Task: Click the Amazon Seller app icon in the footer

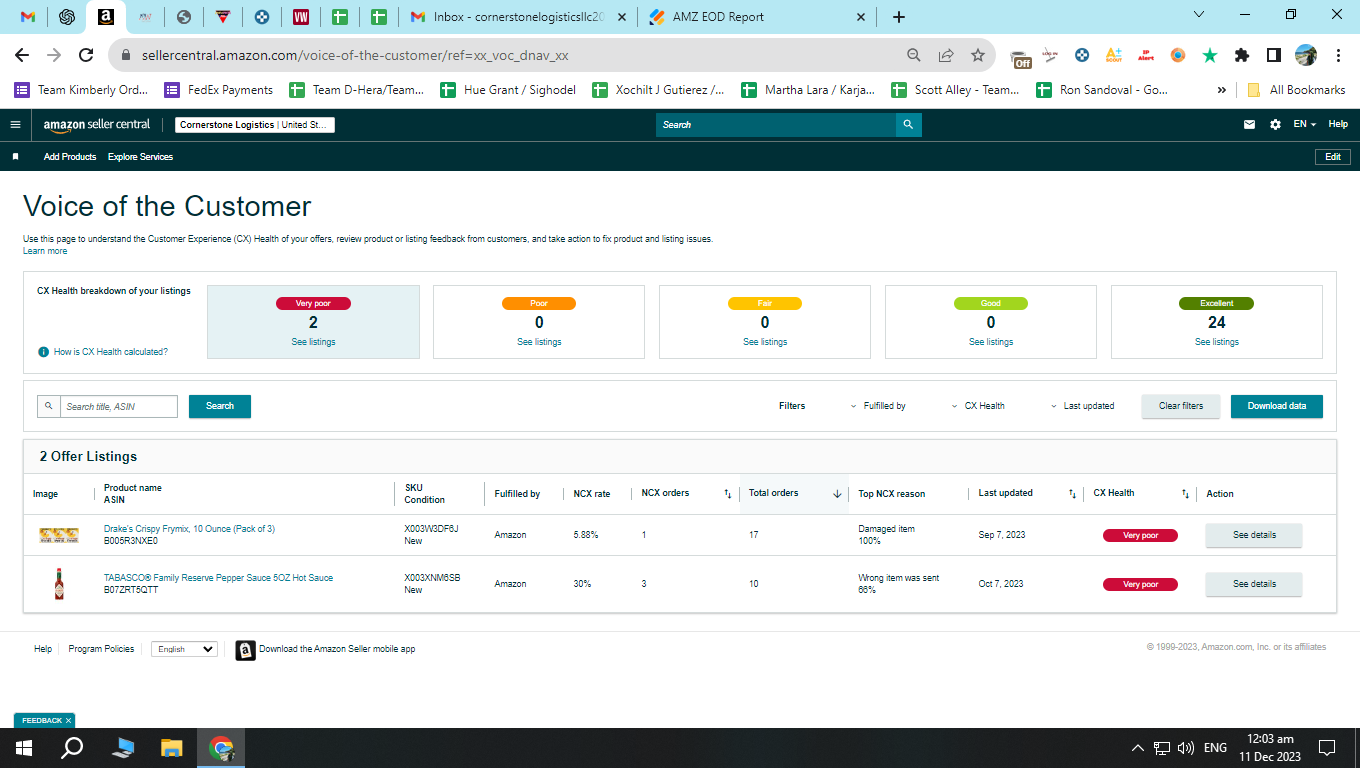Action: 245,650
